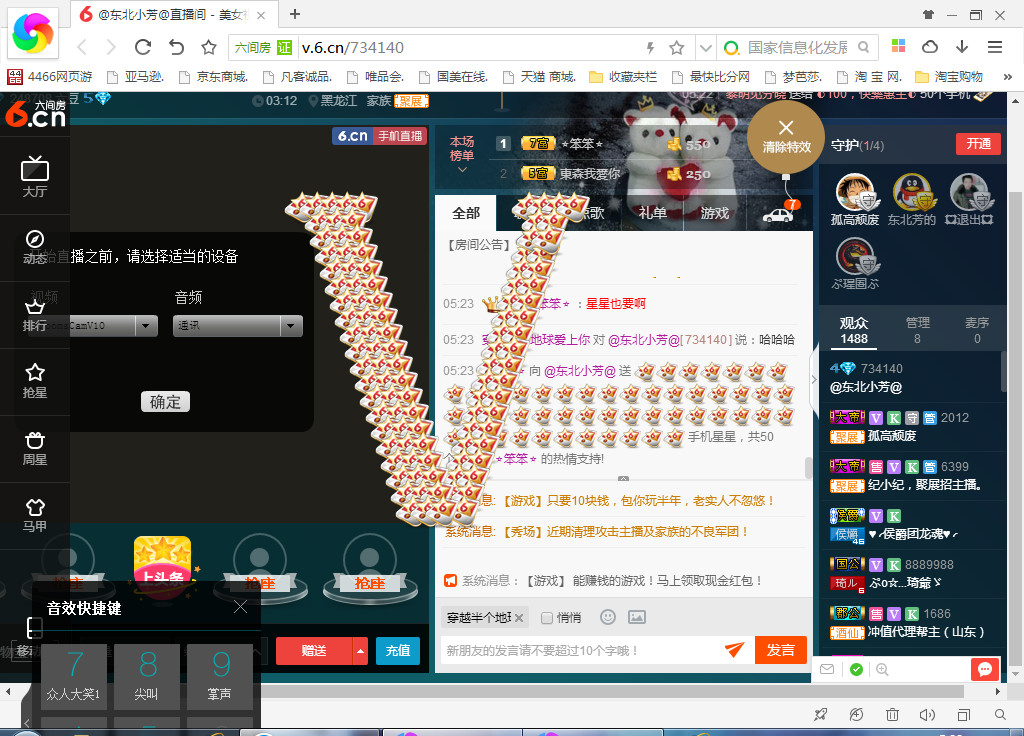Open the image upload icon in chat
This screenshot has height=736, width=1024.
[637, 617]
